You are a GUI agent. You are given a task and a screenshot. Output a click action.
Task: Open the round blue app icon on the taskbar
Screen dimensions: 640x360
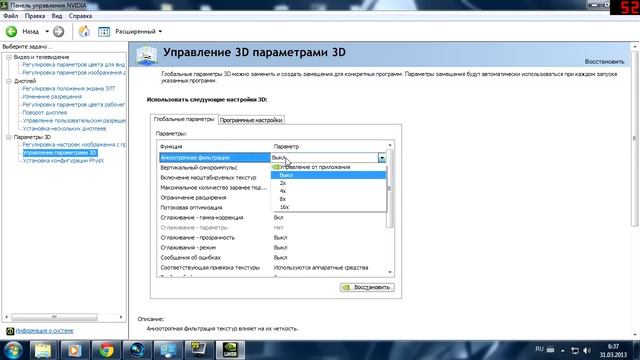(x=137, y=350)
